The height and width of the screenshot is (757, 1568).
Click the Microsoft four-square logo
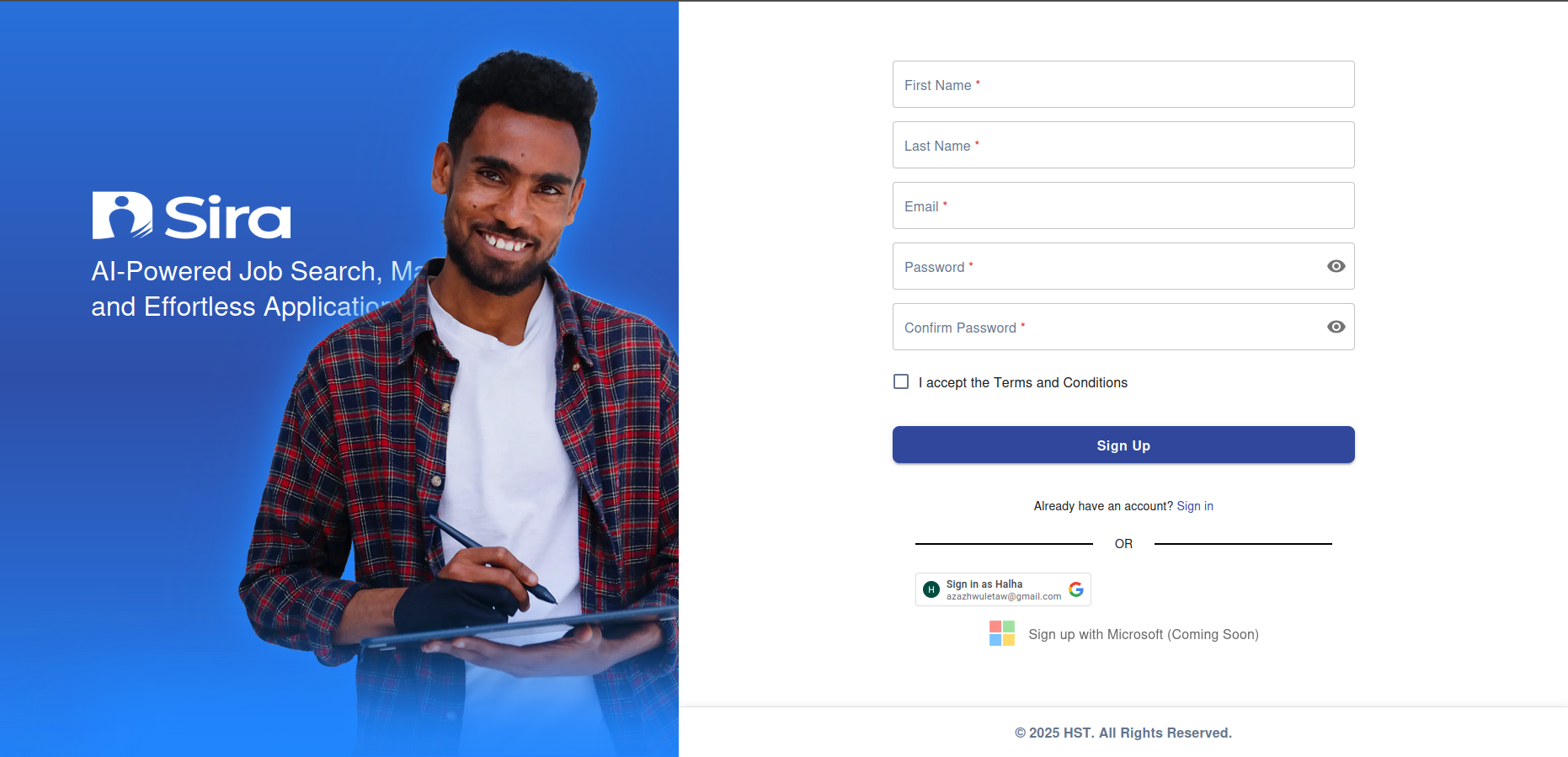point(1002,633)
